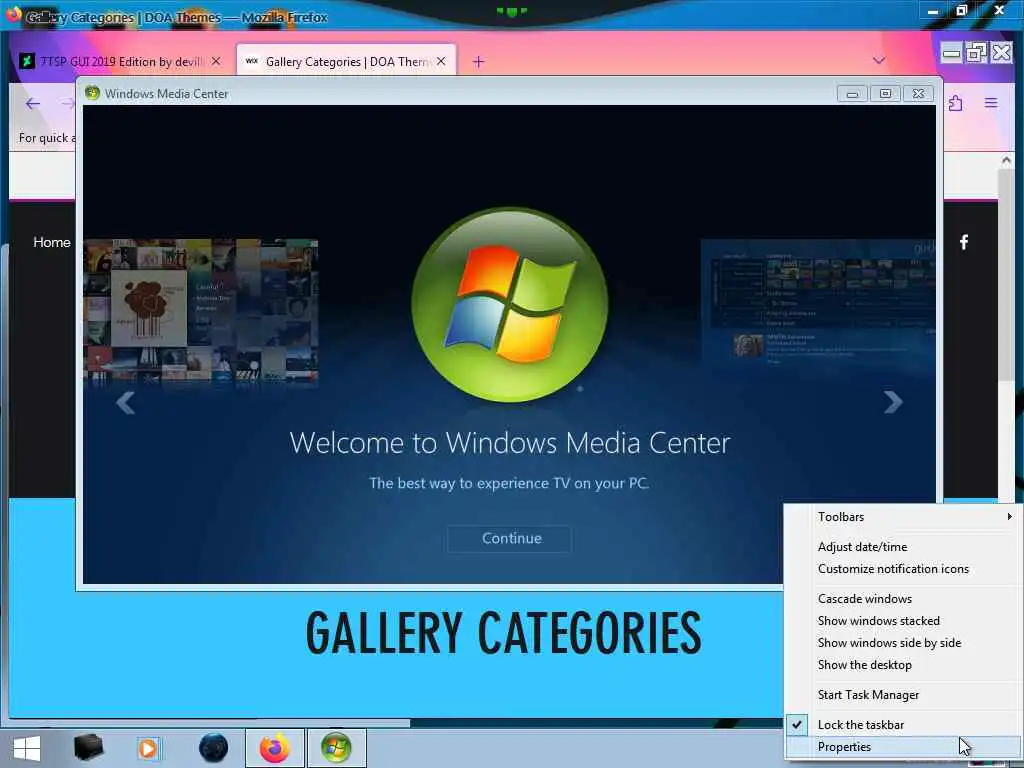
Task: Switch to Windows Media Center taskbar icon
Action: pos(336,748)
